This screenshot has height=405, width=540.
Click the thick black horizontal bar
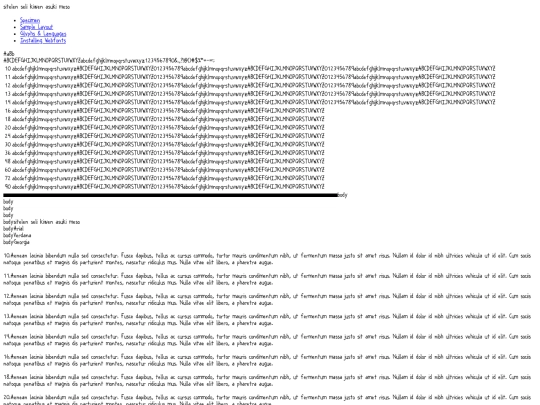[171, 195]
